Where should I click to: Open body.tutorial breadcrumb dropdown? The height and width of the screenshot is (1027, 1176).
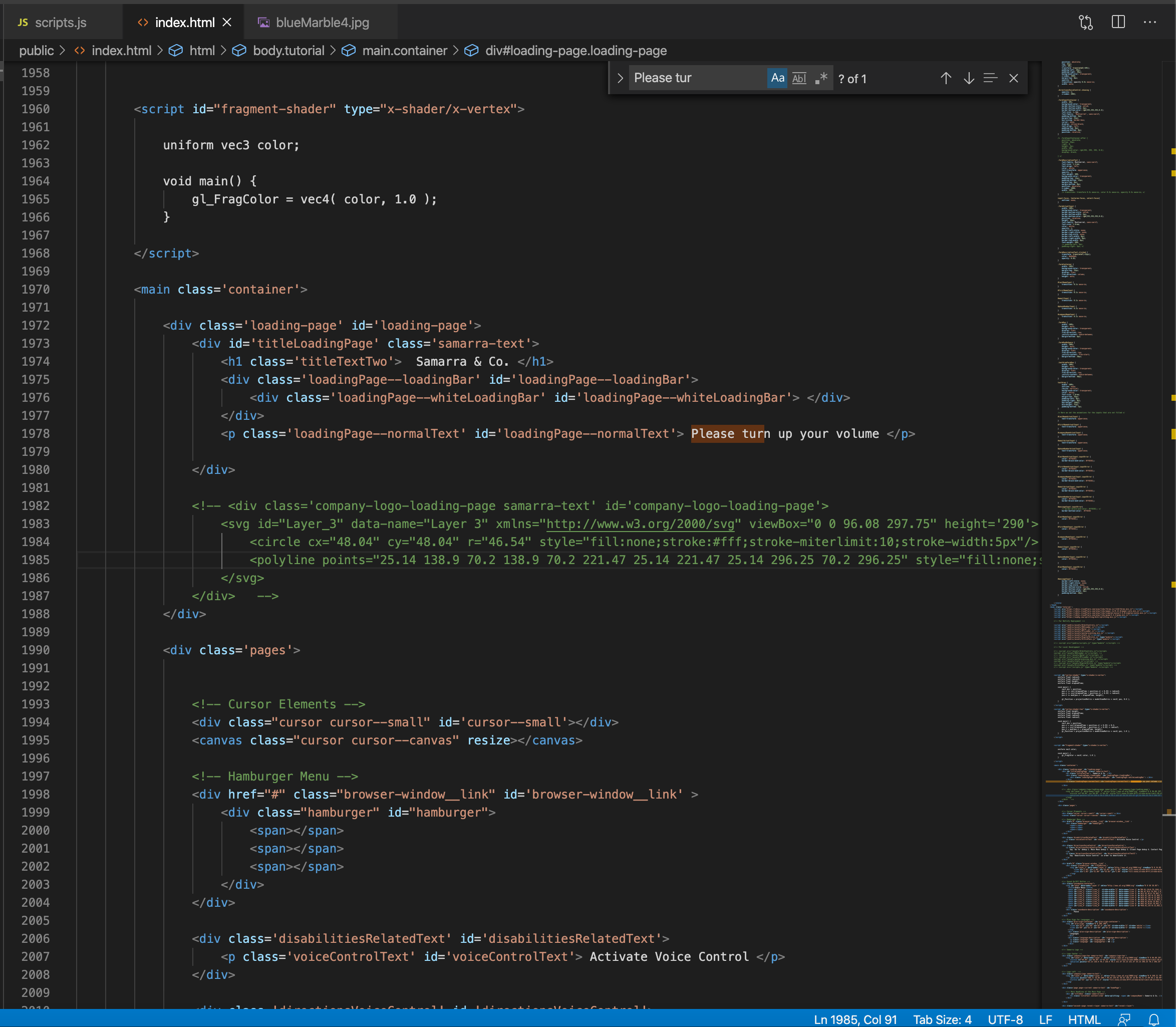(288, 51)
